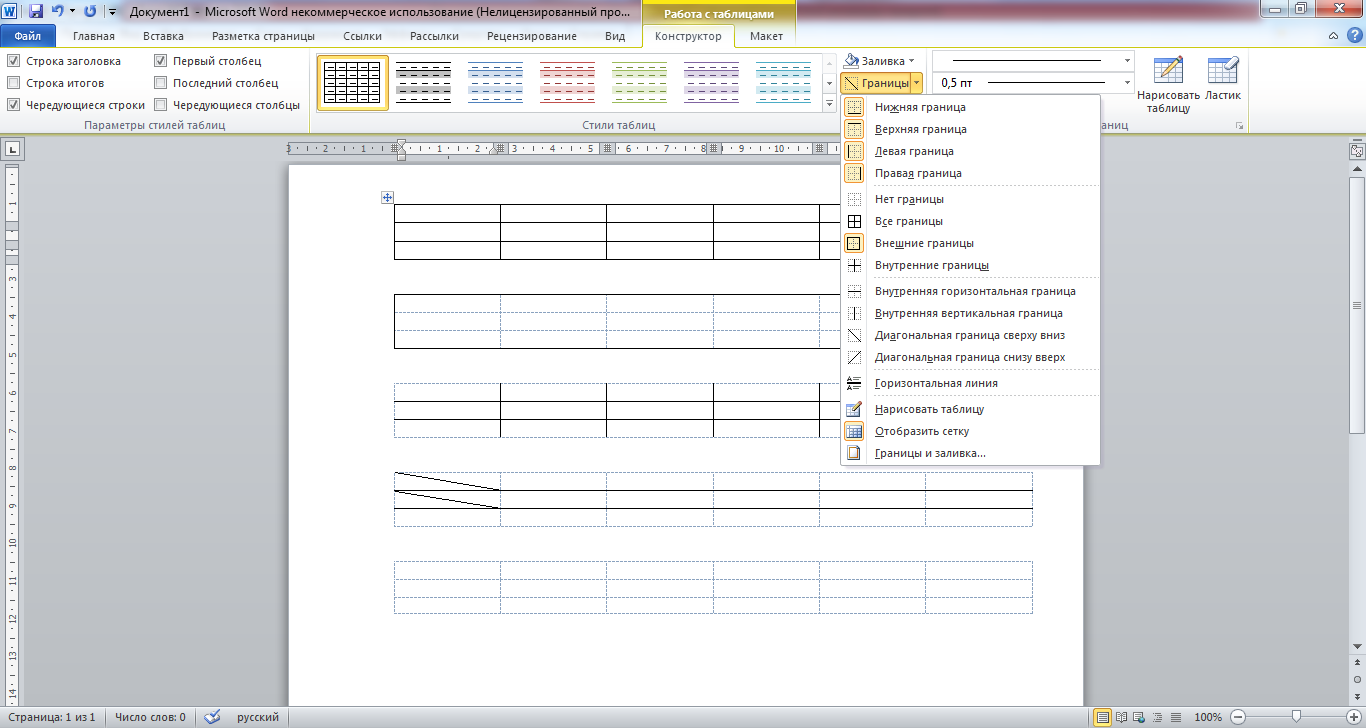The width and height of the screenshot is (1366, 728).
Task: Click the zoom out minus button
Action: click(1238, 717)
